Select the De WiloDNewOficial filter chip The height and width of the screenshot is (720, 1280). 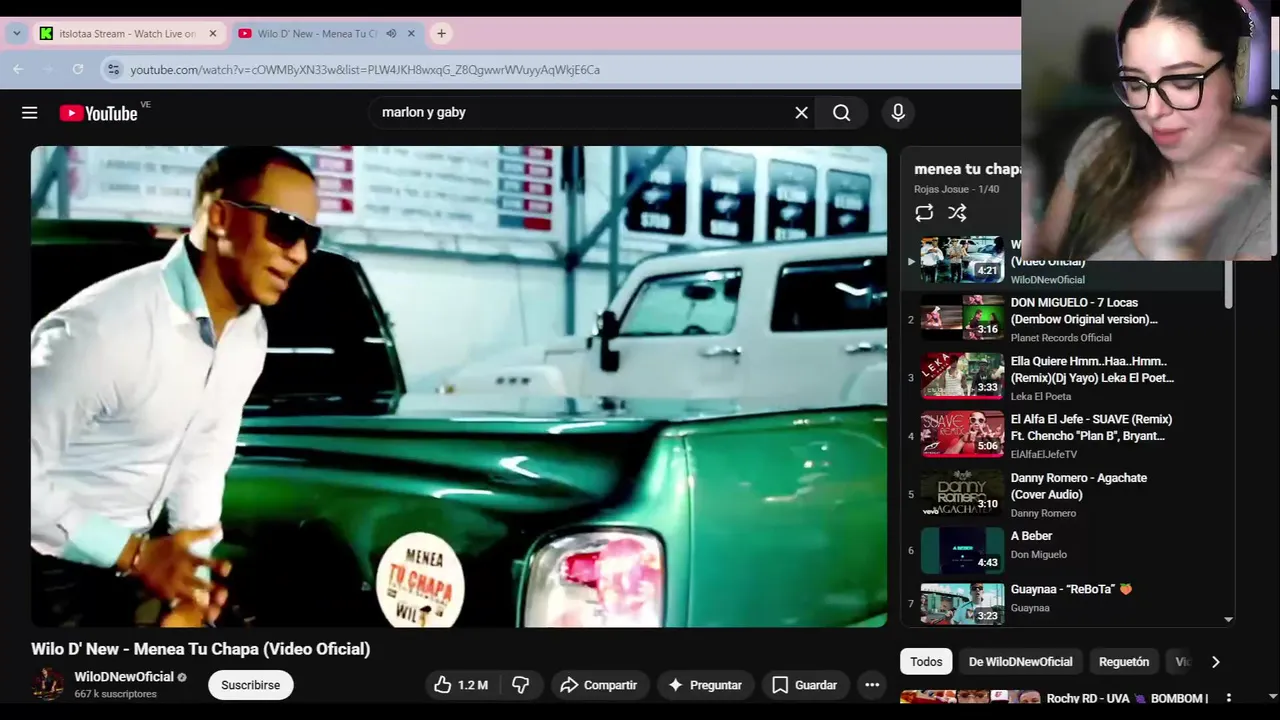coord(1020,662)
